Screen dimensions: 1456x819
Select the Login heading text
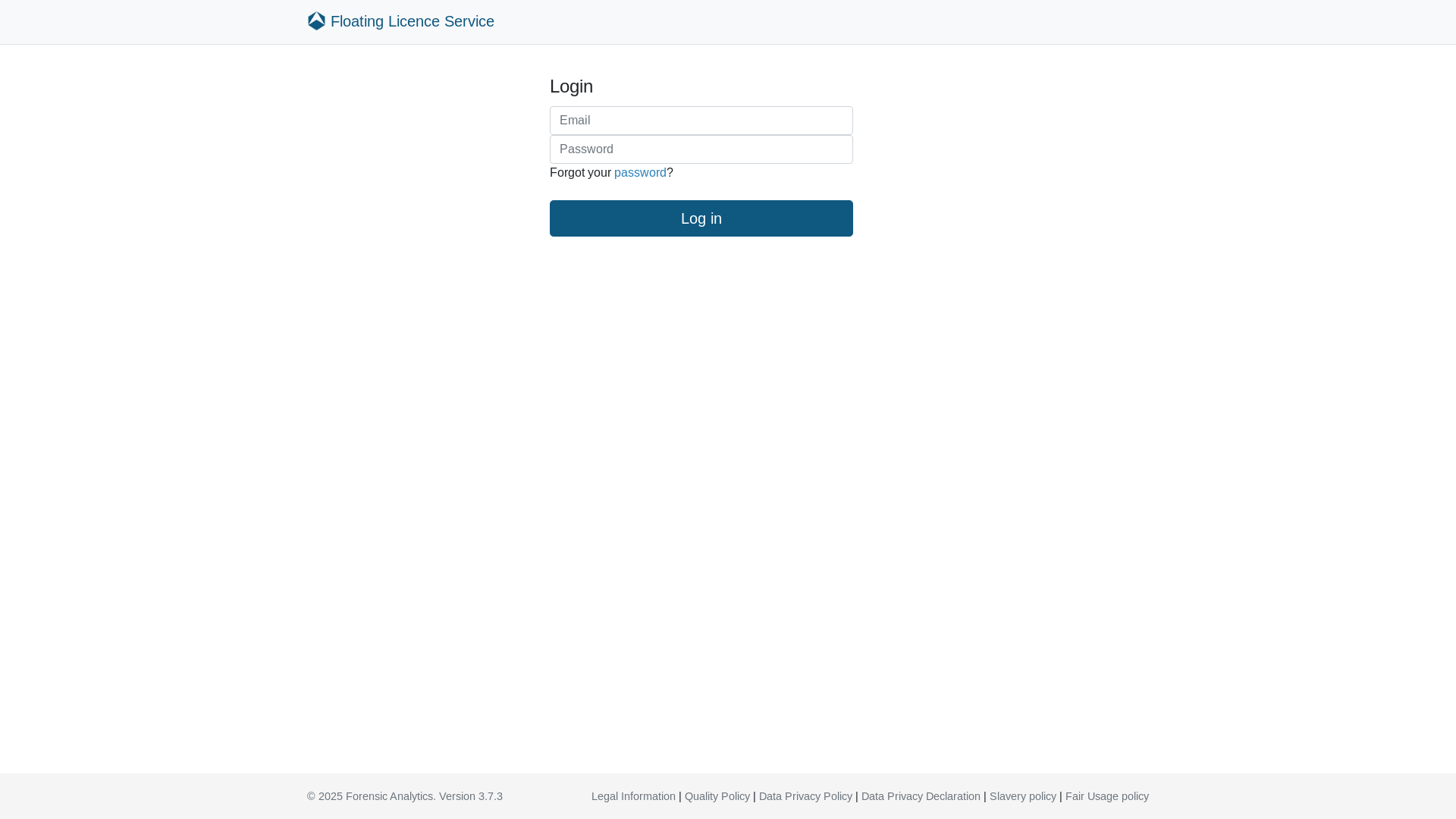[571, 86]
